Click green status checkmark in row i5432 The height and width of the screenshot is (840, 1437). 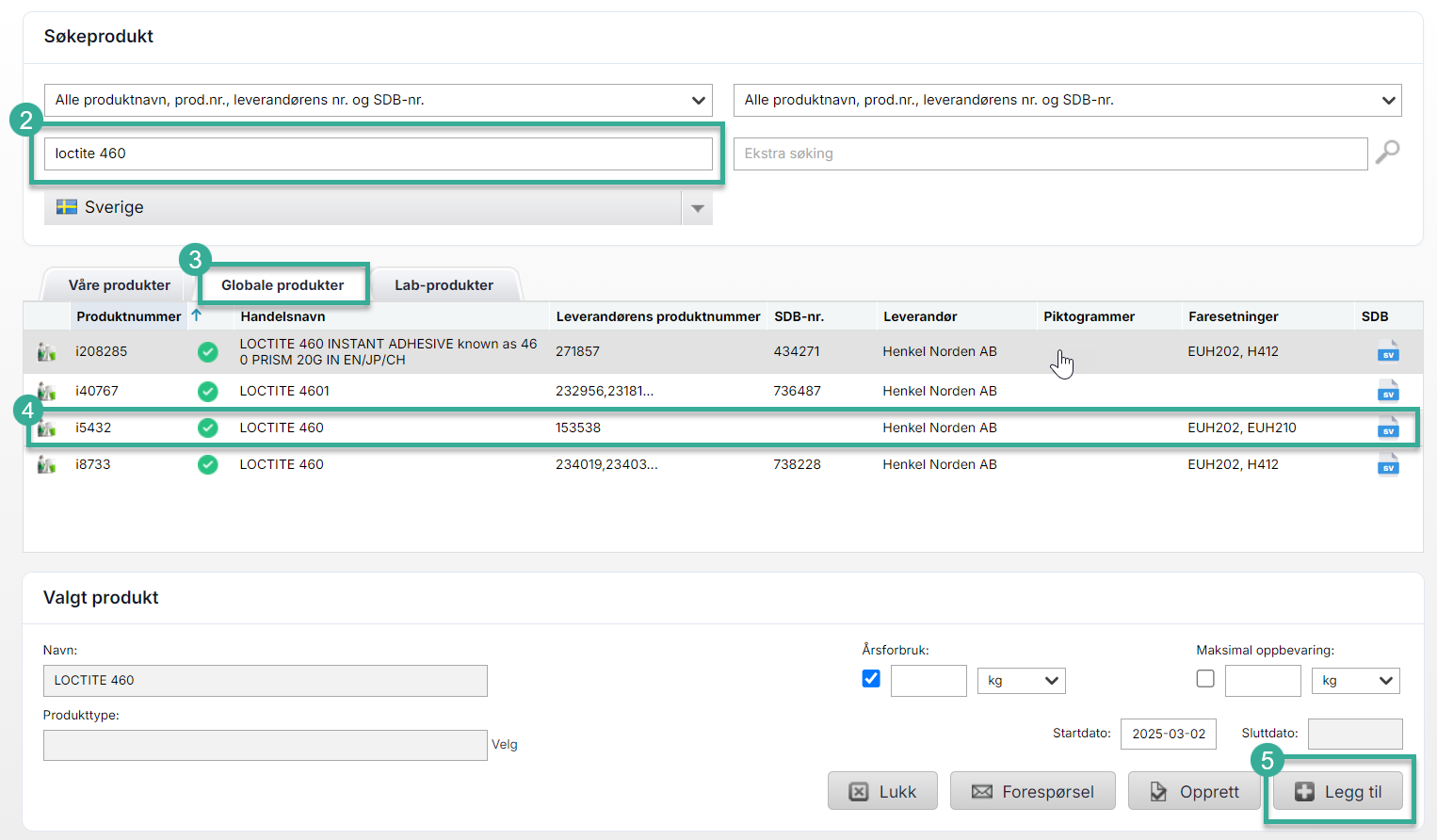(208, 428)
